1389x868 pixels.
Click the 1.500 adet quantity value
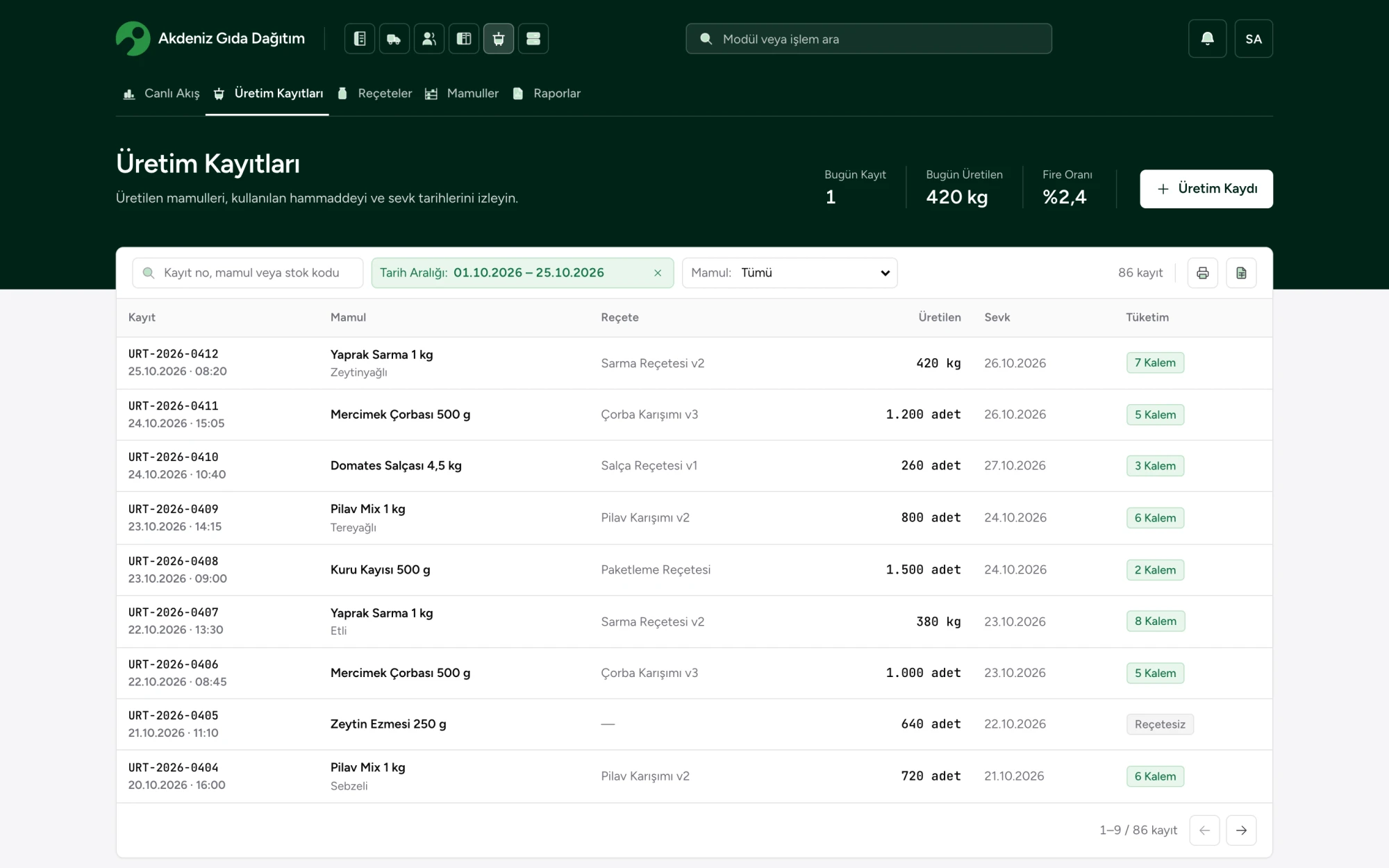click(x=923, y=570)
